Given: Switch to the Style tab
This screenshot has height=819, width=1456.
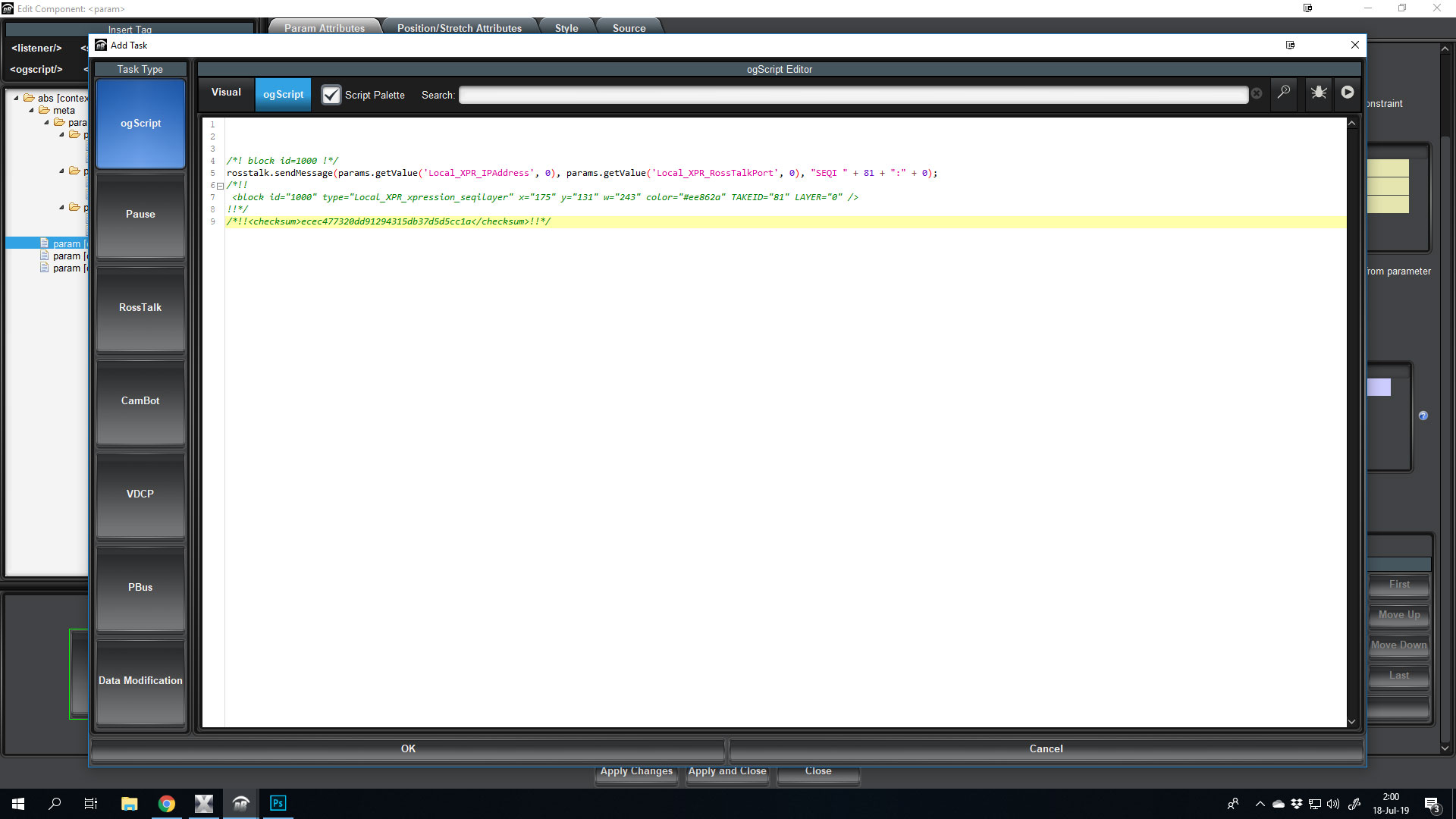Looking at the screenshot, I should [x=566, y=28].
